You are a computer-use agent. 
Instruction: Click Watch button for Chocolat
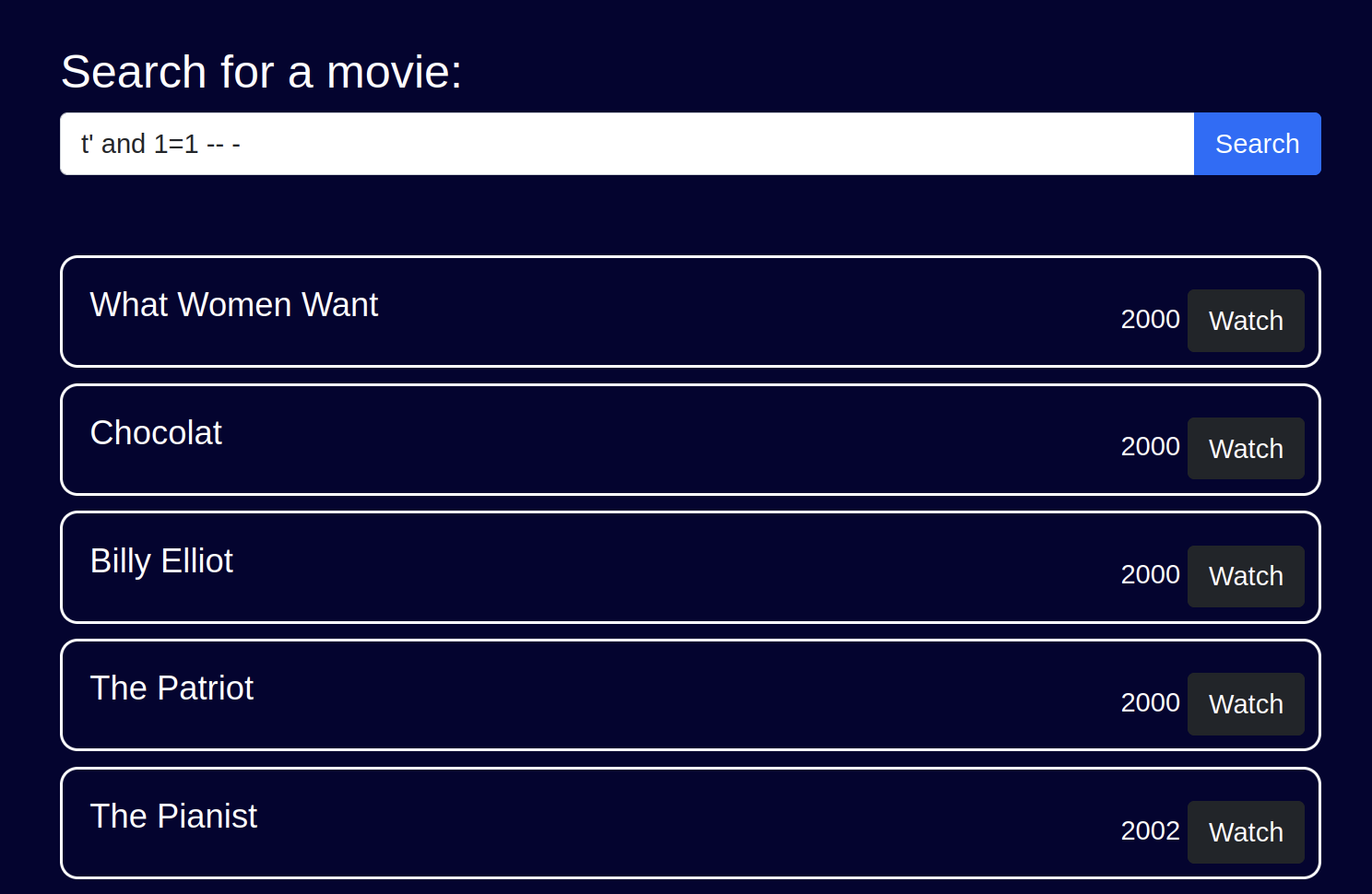pyautogui.click(x=1245, y=449)
